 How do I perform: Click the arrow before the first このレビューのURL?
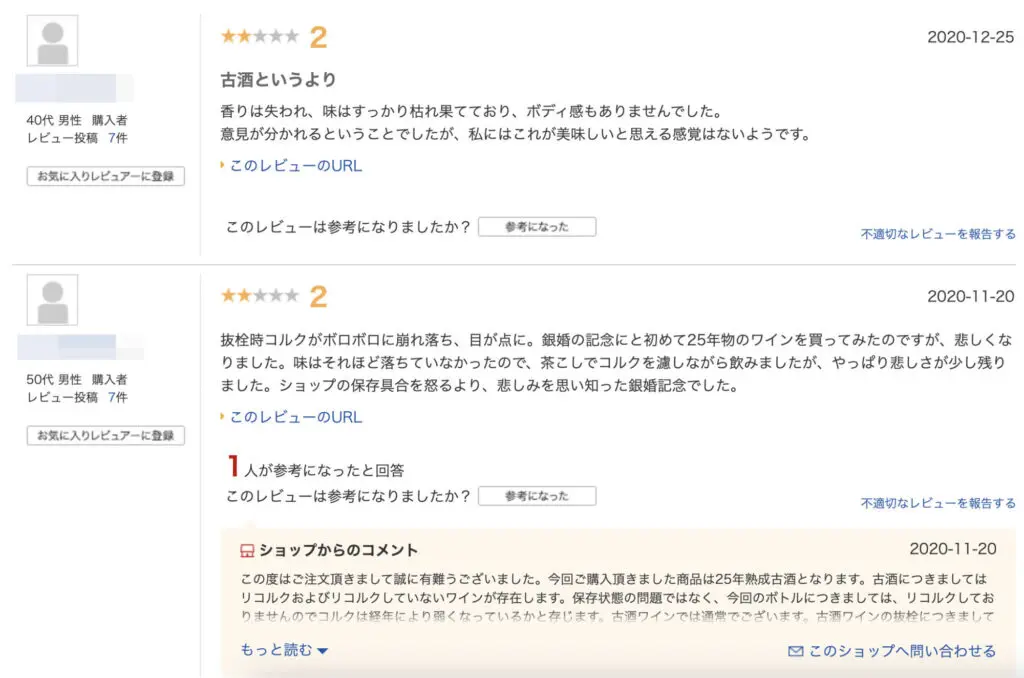click(x=223, y=165)
